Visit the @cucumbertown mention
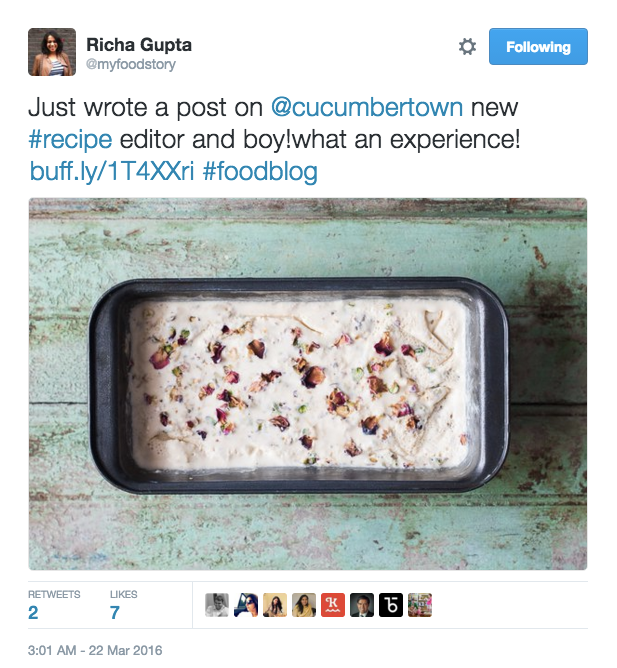The image size is (617, 668). [367, 107]
